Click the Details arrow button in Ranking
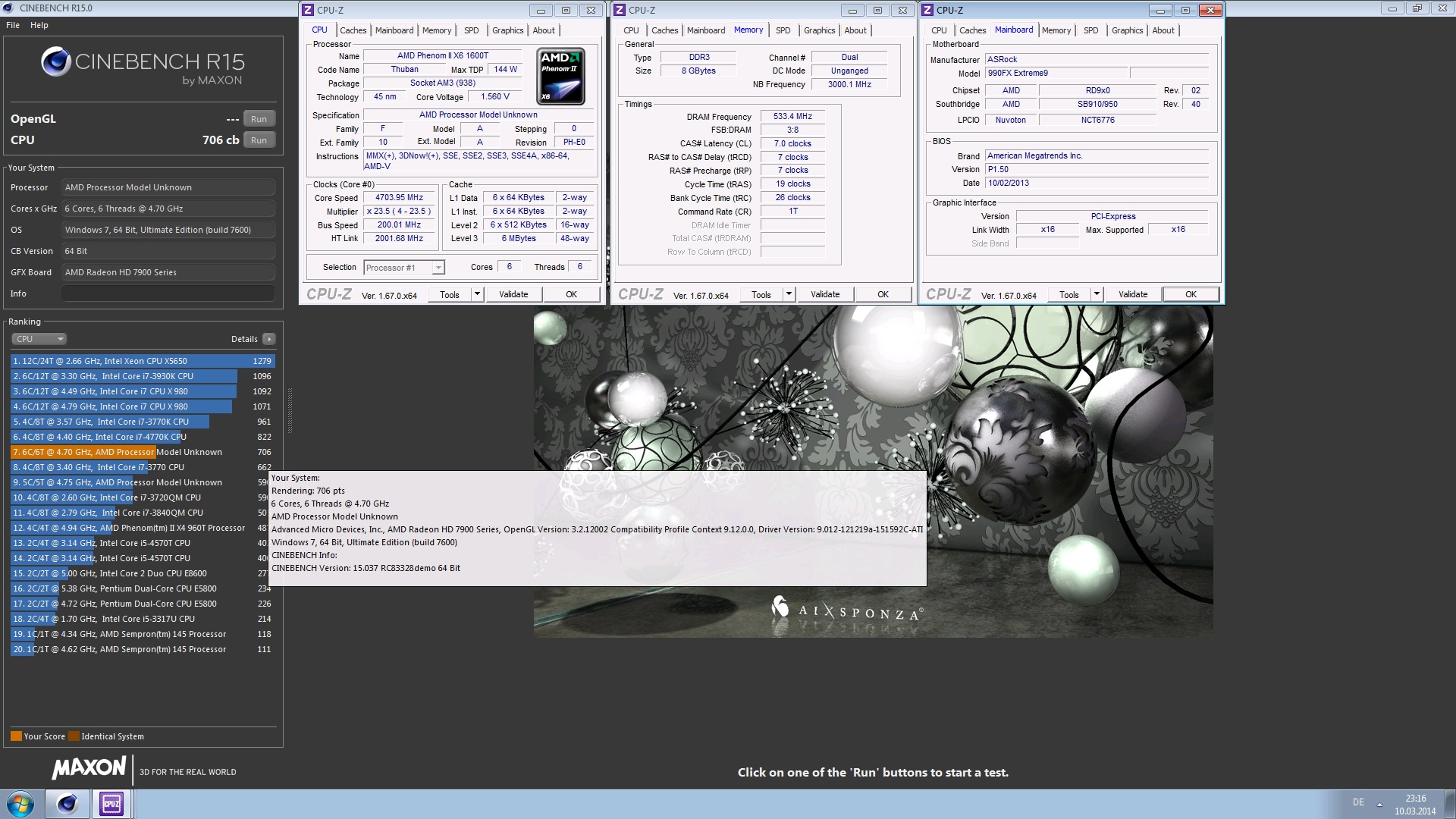 coord(269,339)
